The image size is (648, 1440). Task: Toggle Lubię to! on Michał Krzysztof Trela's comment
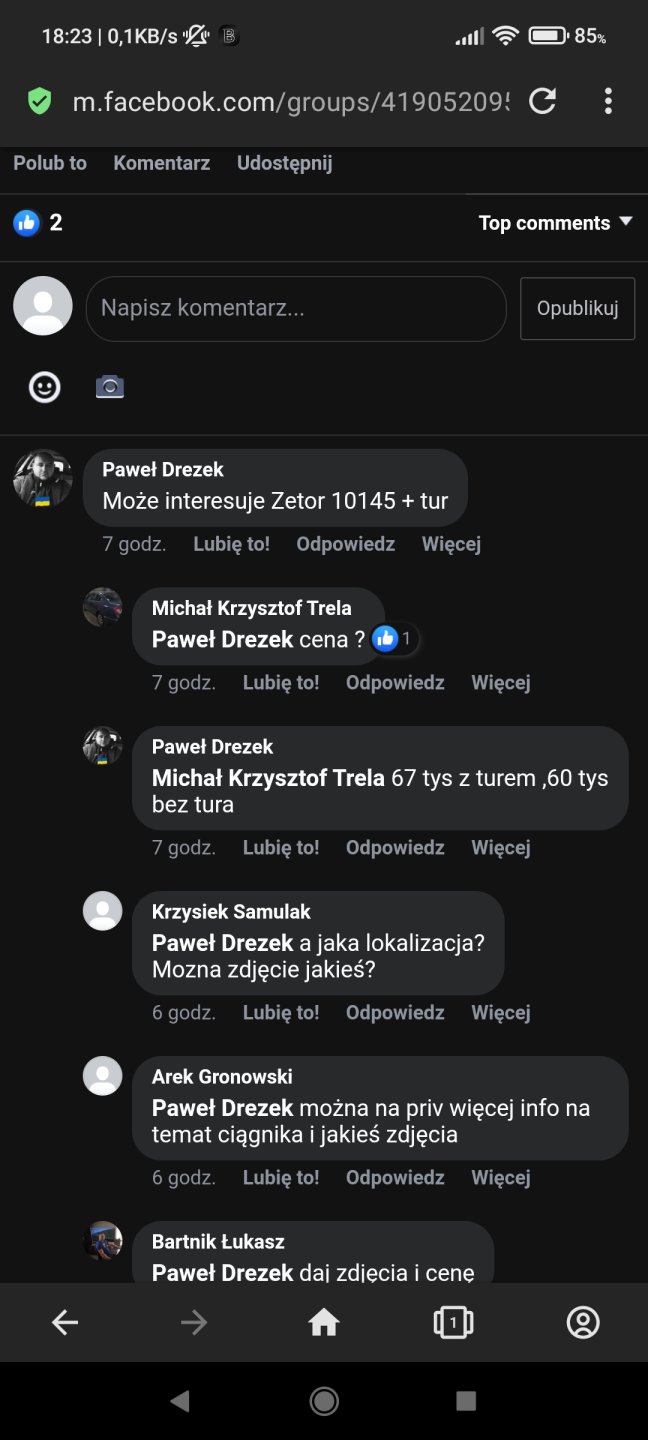281,682
